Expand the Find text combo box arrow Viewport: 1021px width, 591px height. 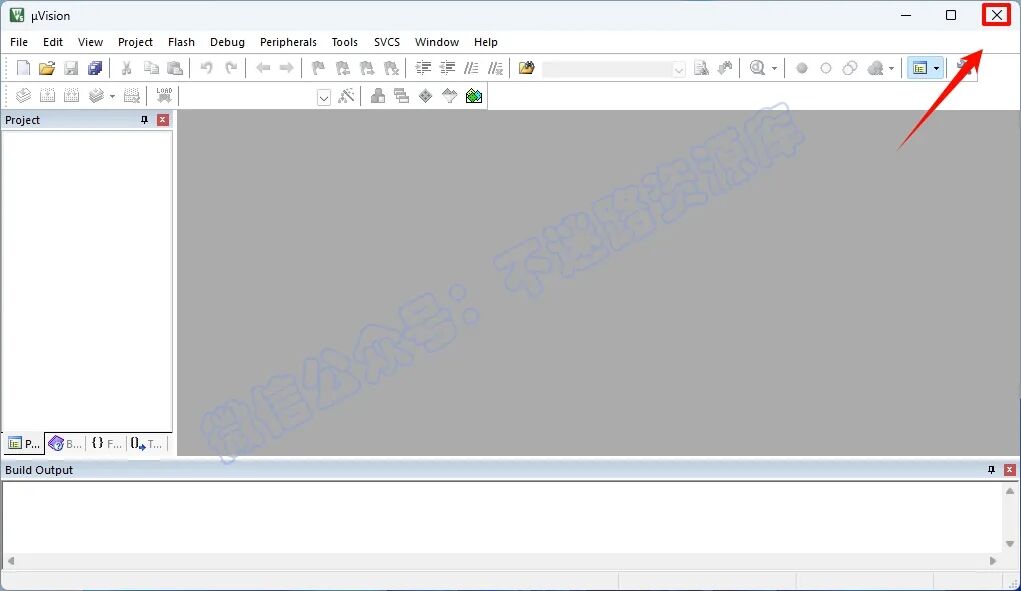(x=678, y=69)
